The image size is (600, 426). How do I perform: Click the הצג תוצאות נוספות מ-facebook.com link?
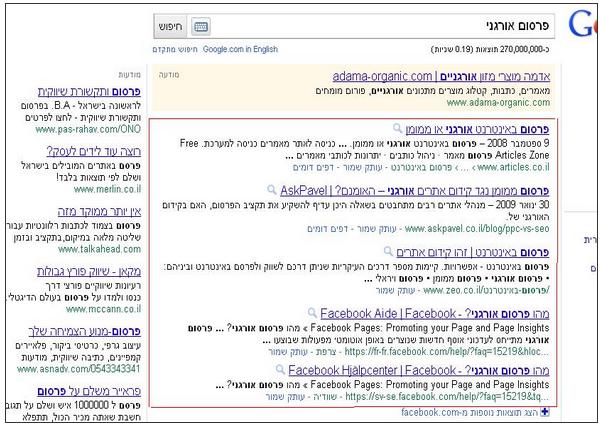click(x=470, y=412)
